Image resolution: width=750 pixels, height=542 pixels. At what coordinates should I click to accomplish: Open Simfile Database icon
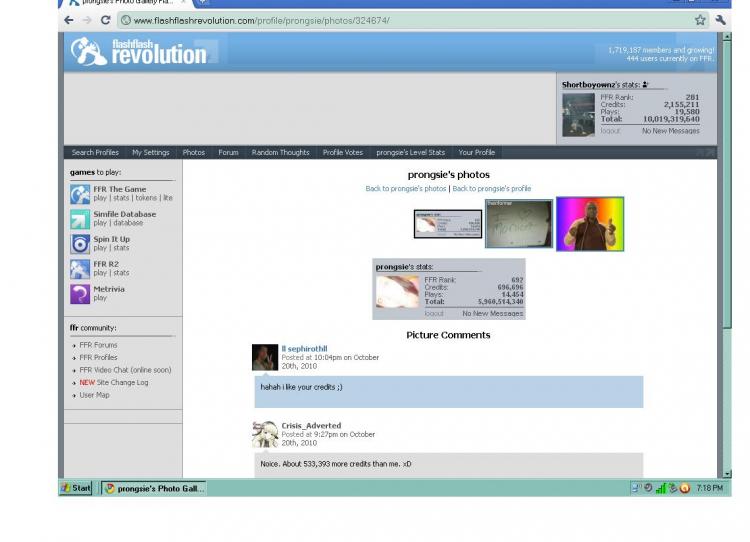[80, 219]
